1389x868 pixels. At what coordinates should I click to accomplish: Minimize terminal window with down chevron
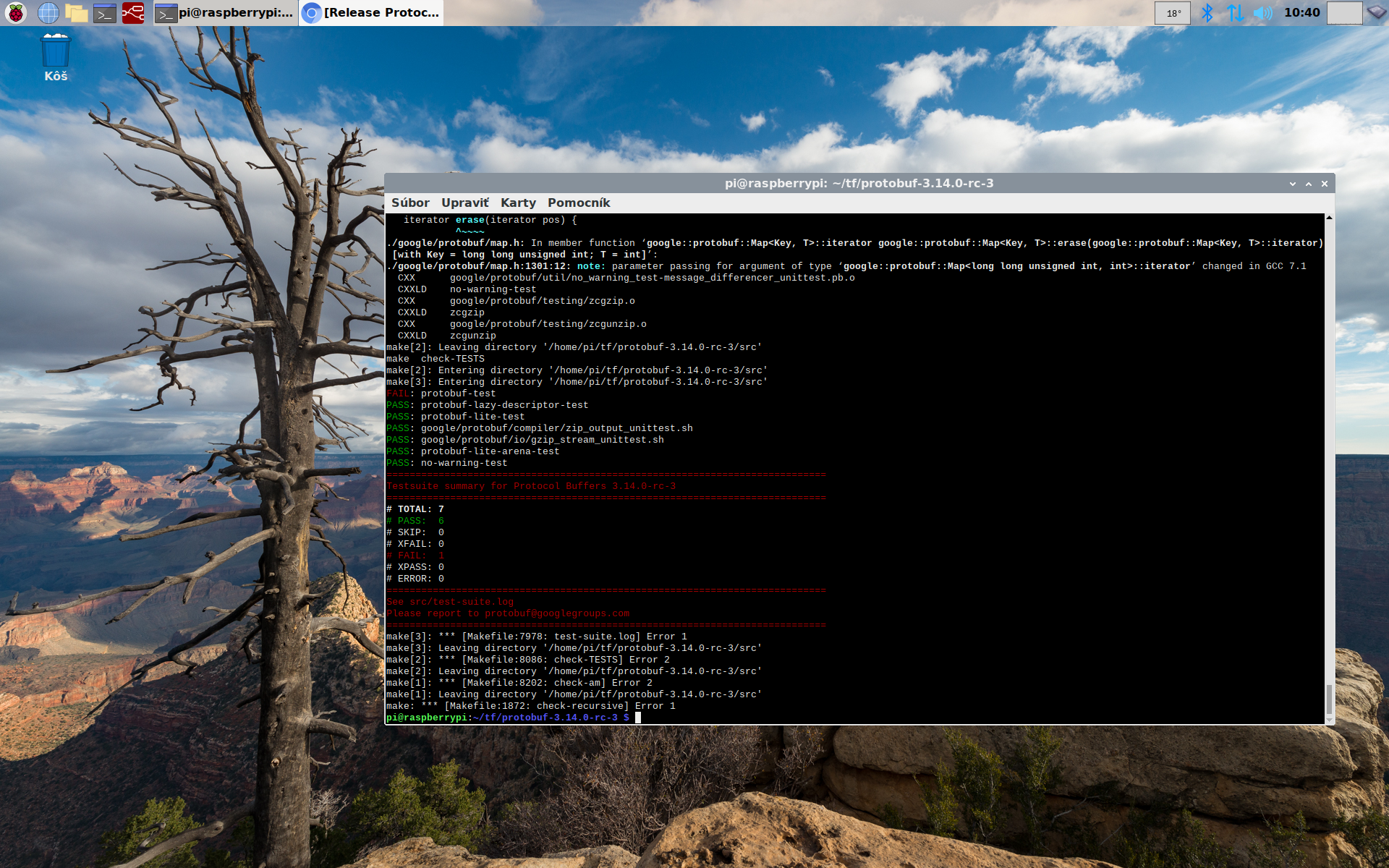point(1293,184)
